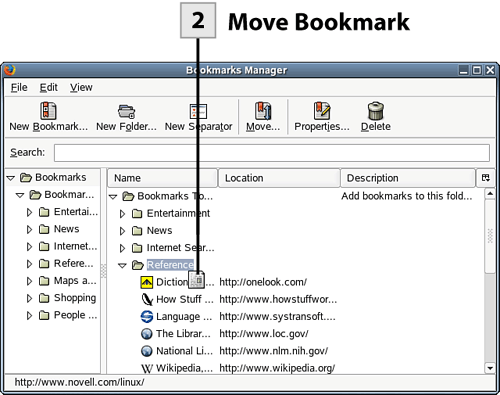
Task: Click the http://www.nlm.nih.gov/ location cell
Action: click(x=274, y=351)
